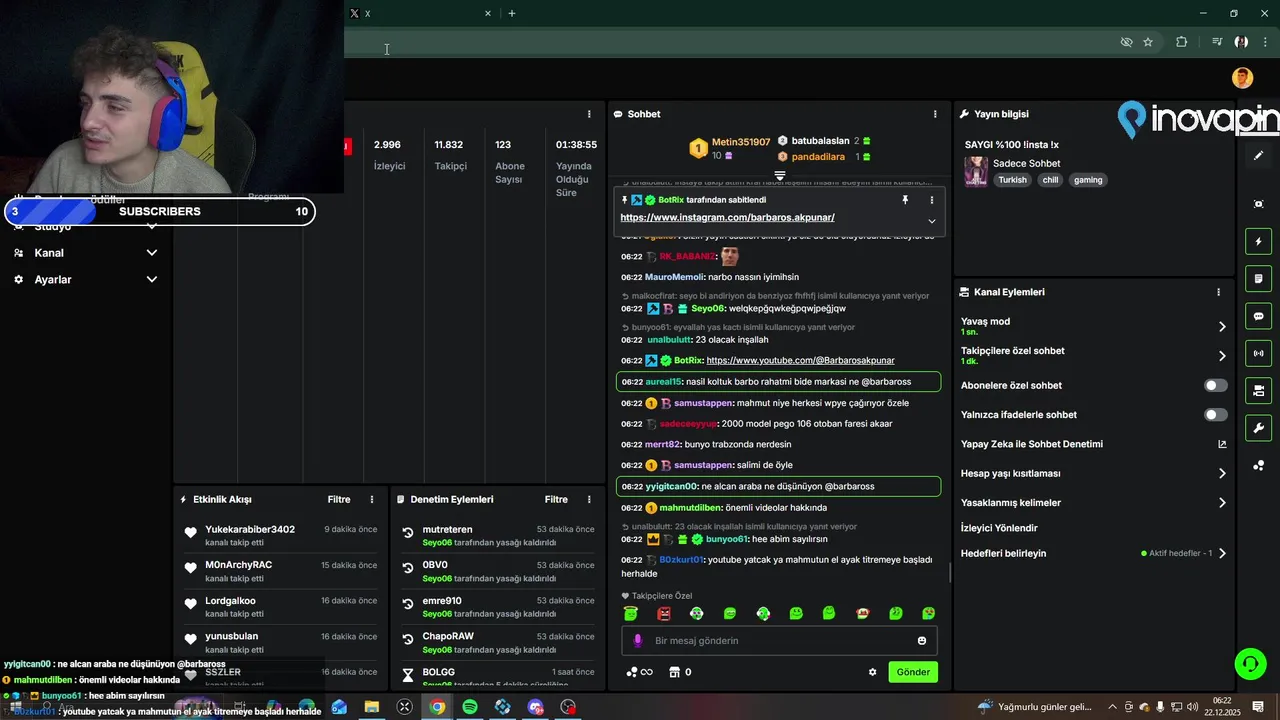Viewport: 1280px width, 720px height.
Task: Expand Hedefleri belirleyin option
Action: point(1222,553)
